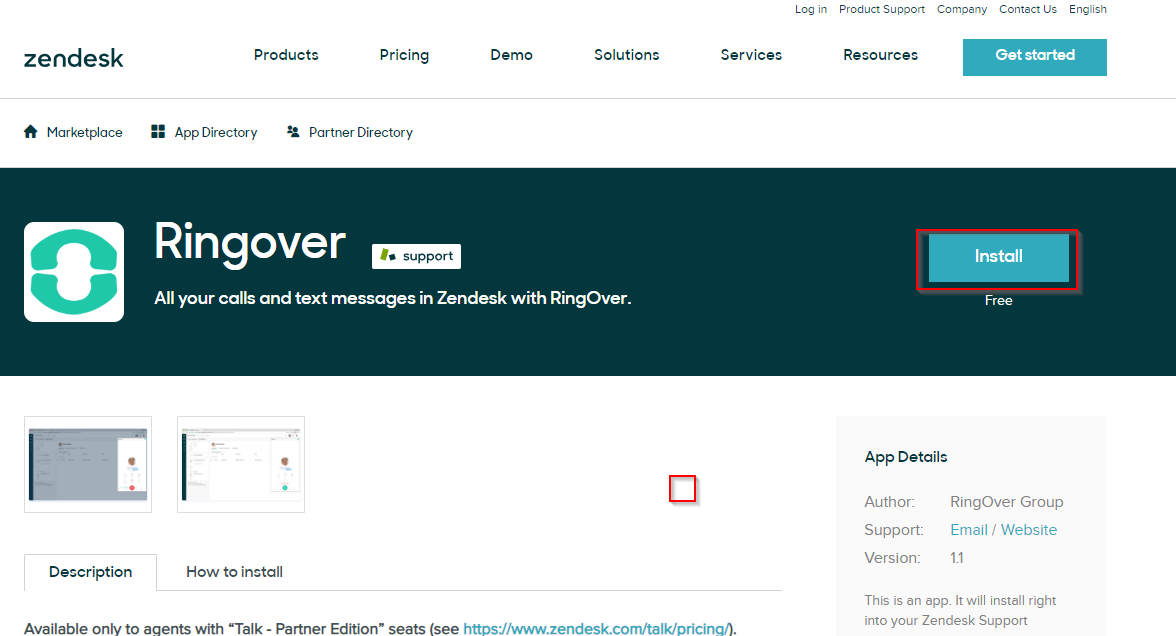Click the Get started button
The width and height of the screenshot is (1176, 636).
point(1035,57)
